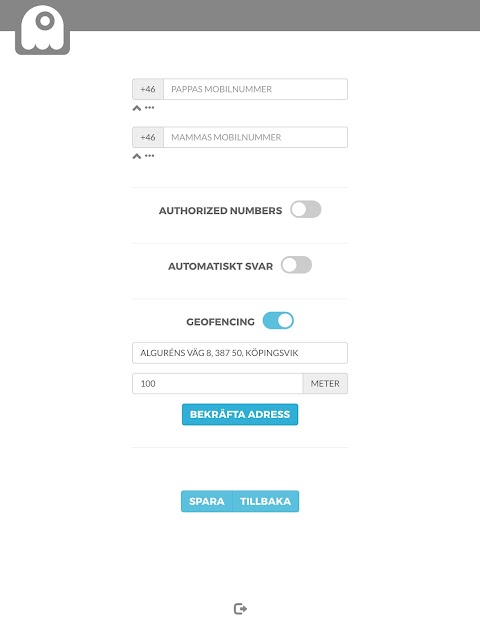Click the logout icon at page bottom
480x640 pixels.
[x=240, y=609]
